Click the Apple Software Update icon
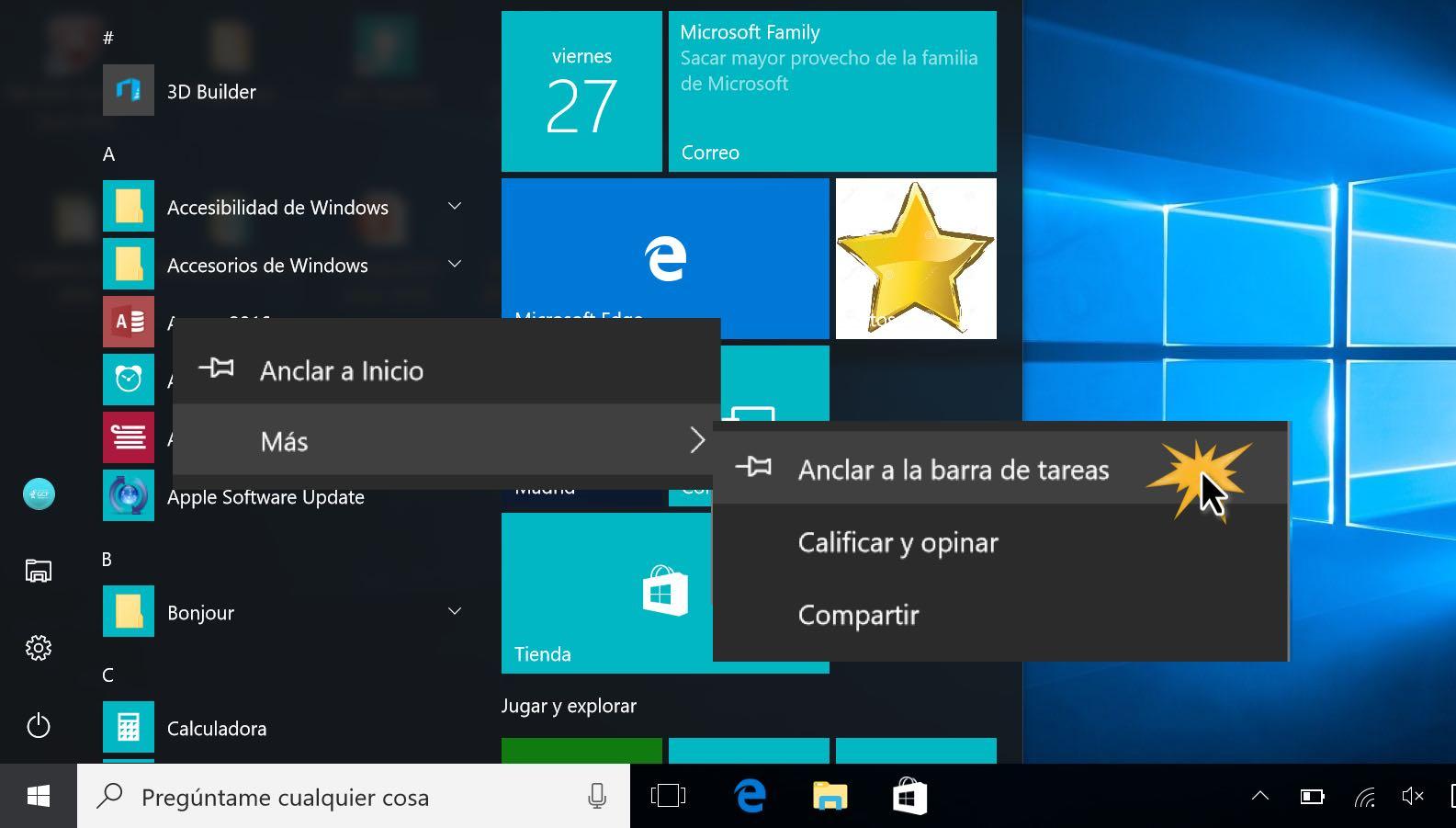Image resolution: width=1456 pixels, height=828 pixels. (x=129, y=495)
